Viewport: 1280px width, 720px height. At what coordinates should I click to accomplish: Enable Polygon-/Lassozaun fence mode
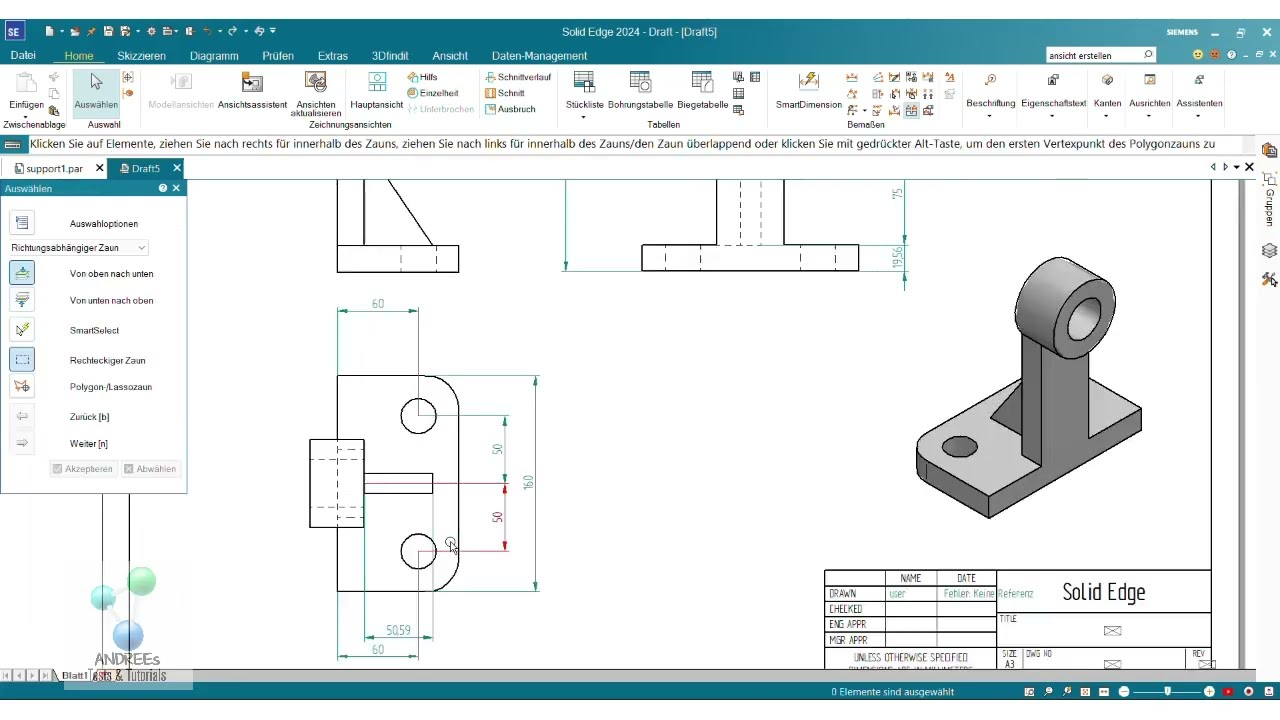22,387
